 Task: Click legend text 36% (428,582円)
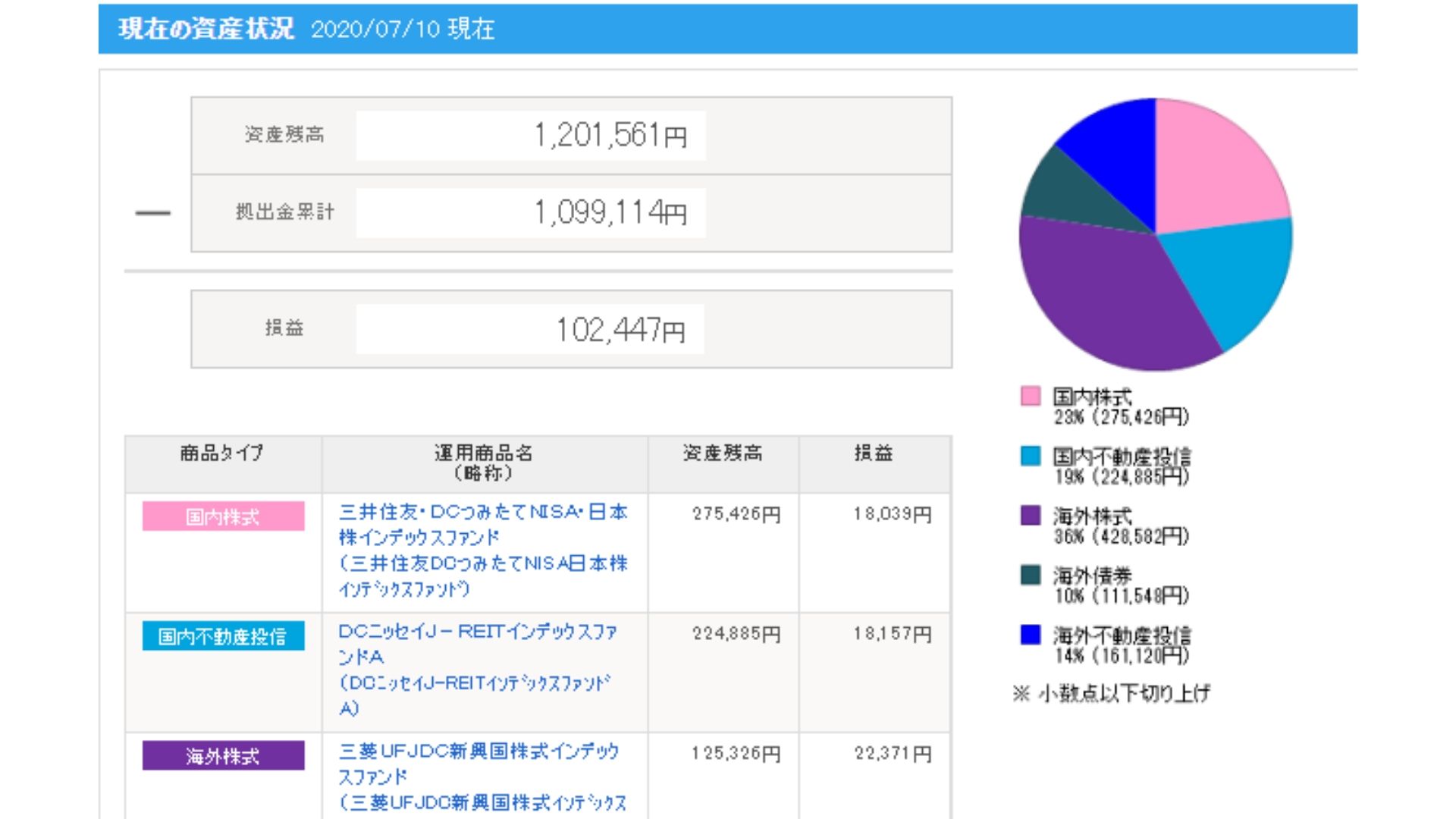coord(1122,537)
